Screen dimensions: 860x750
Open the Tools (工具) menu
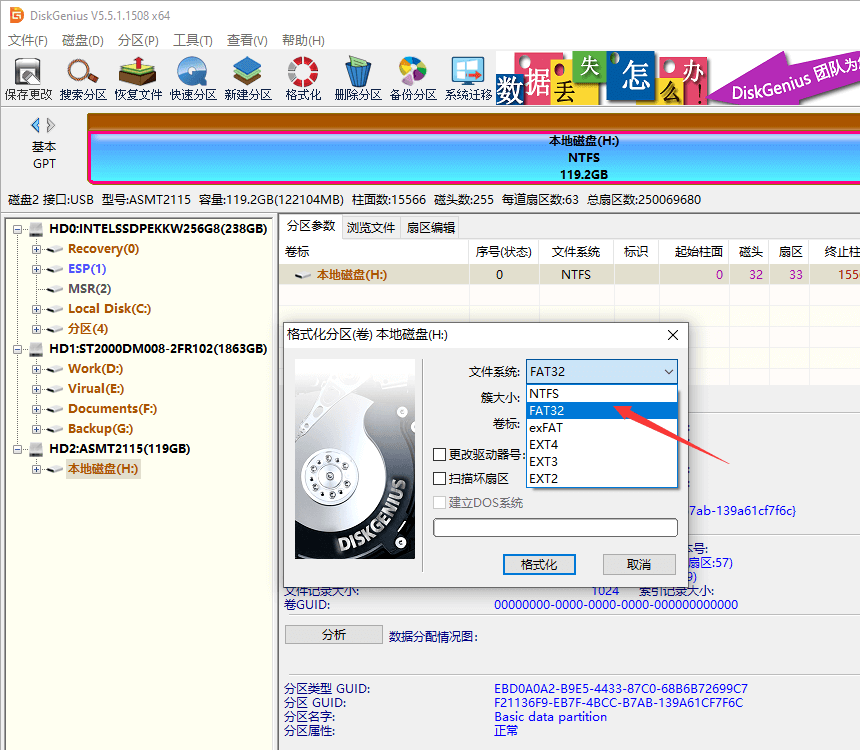pyautogui.click(x=192, y=41)
